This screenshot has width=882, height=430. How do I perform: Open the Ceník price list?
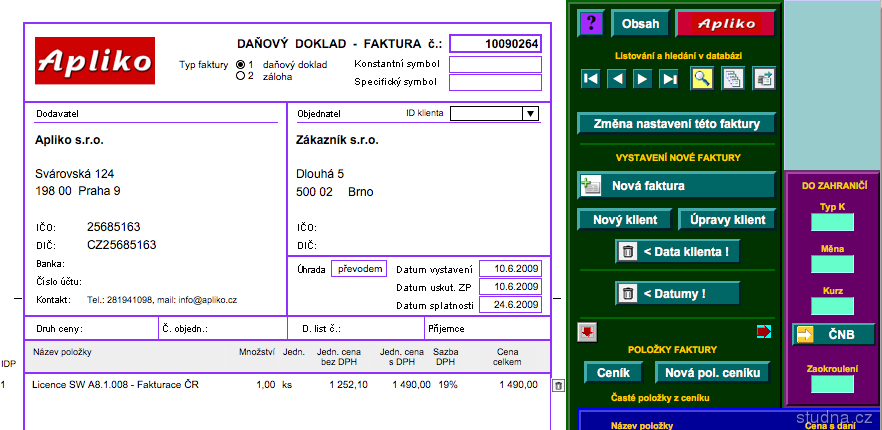click(x=613, y=373)
